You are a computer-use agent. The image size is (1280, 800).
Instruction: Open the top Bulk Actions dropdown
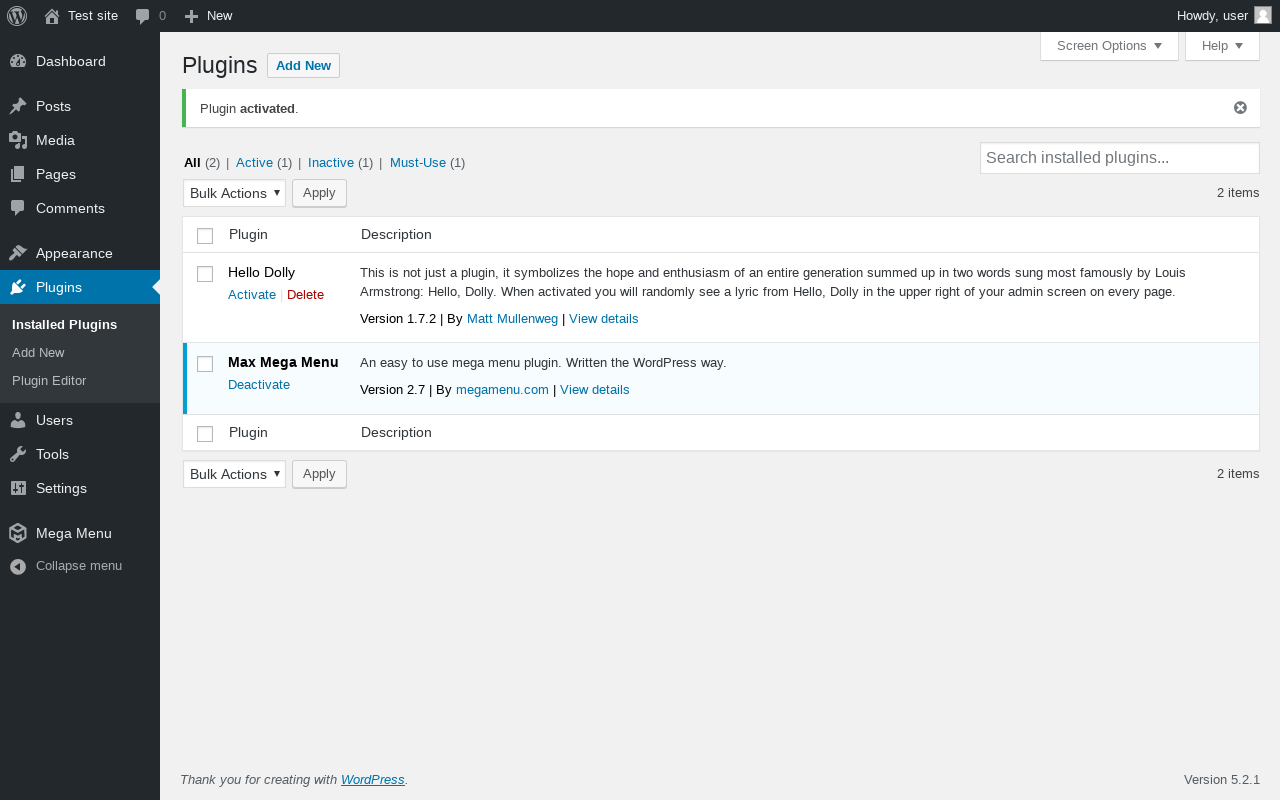click(234, 193)
